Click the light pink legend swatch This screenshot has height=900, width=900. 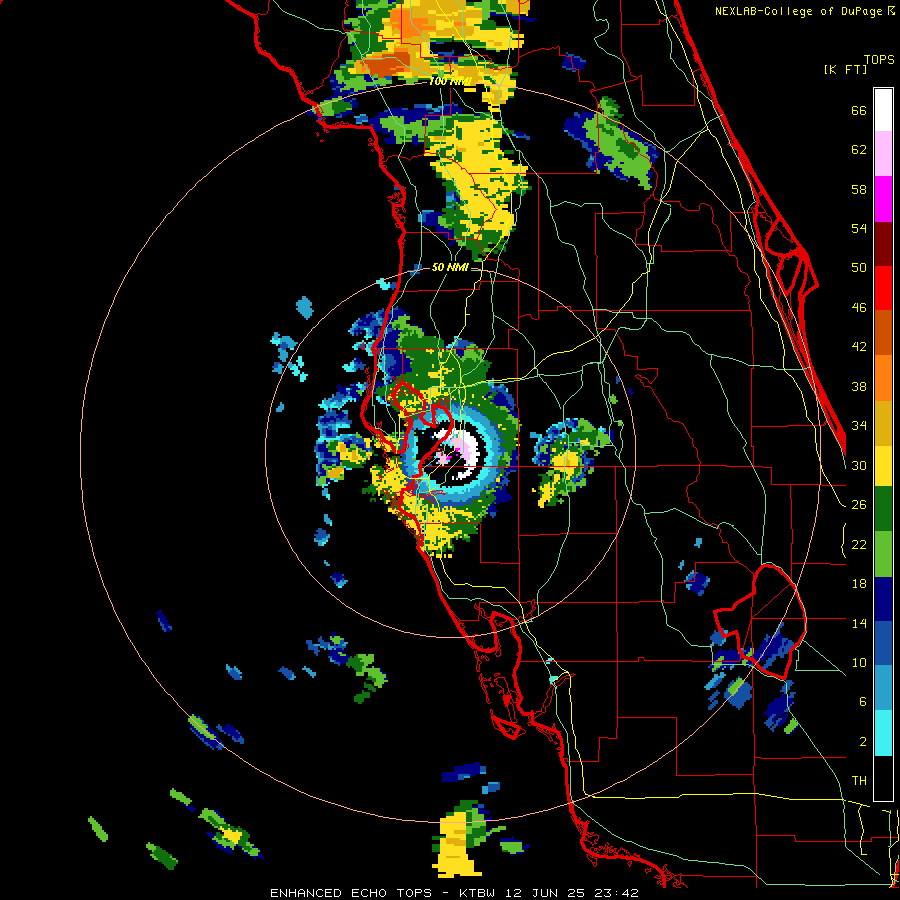883,154
